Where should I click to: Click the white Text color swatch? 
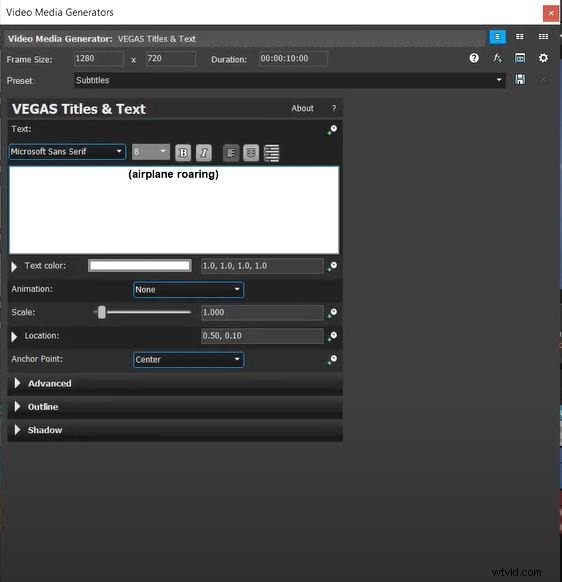click(140, 266)
